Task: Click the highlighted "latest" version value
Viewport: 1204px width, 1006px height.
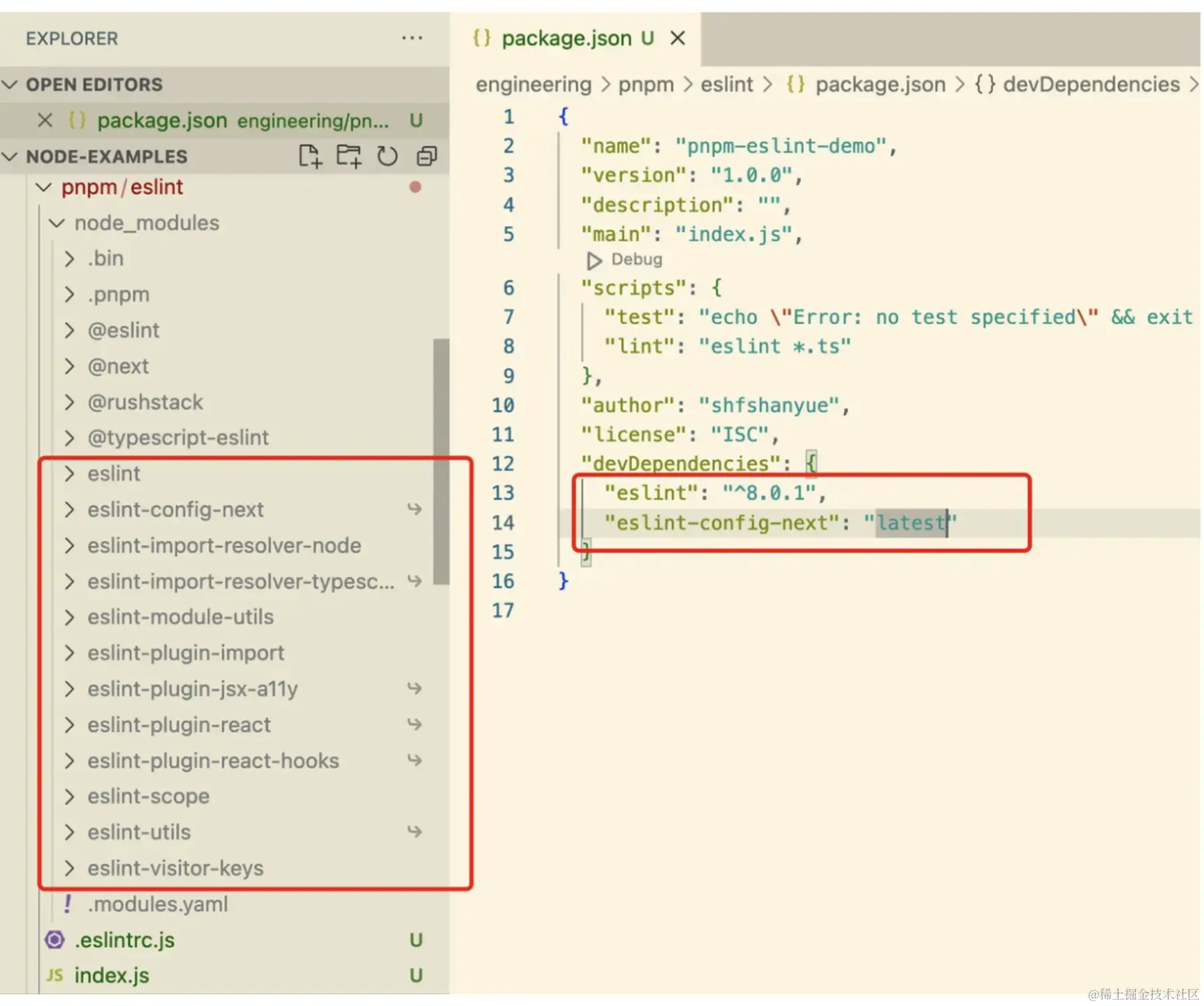Action: [911, 523]
